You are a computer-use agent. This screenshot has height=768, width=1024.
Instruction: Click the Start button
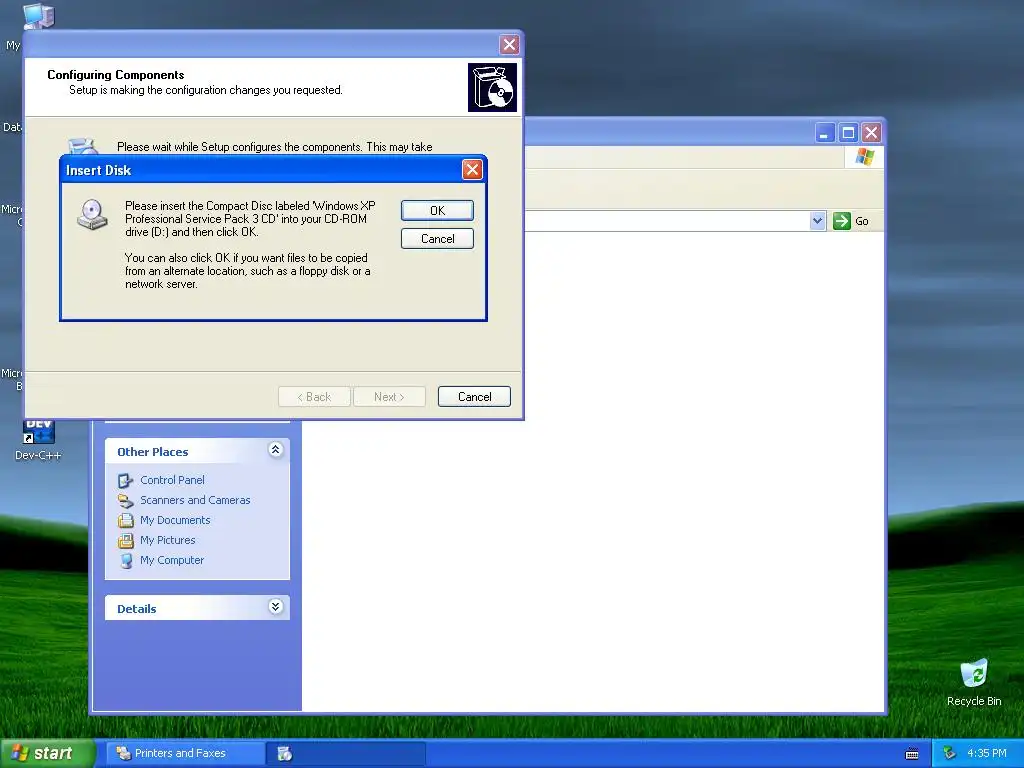[47, 754]
